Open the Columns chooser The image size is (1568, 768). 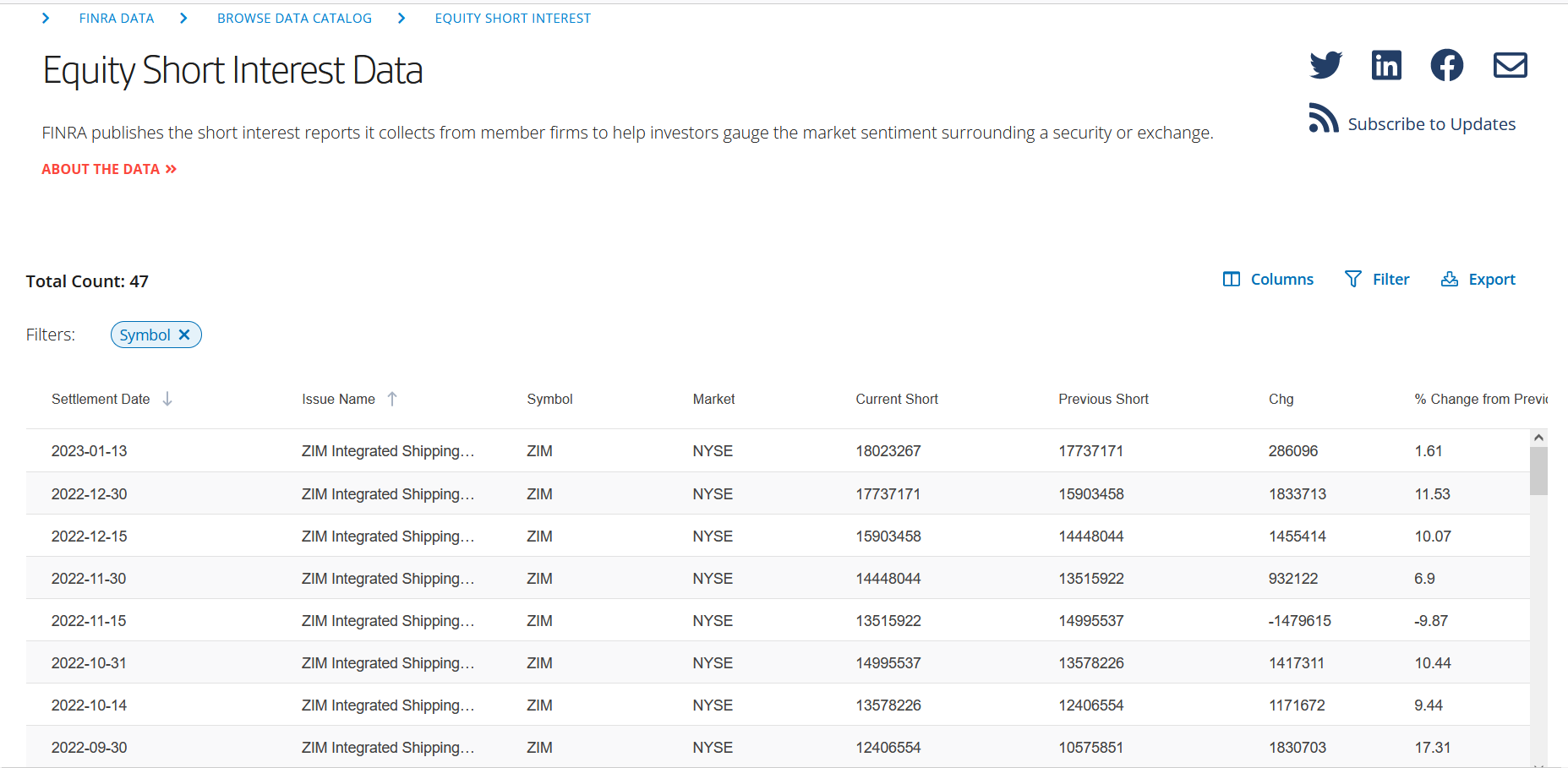1268,280
